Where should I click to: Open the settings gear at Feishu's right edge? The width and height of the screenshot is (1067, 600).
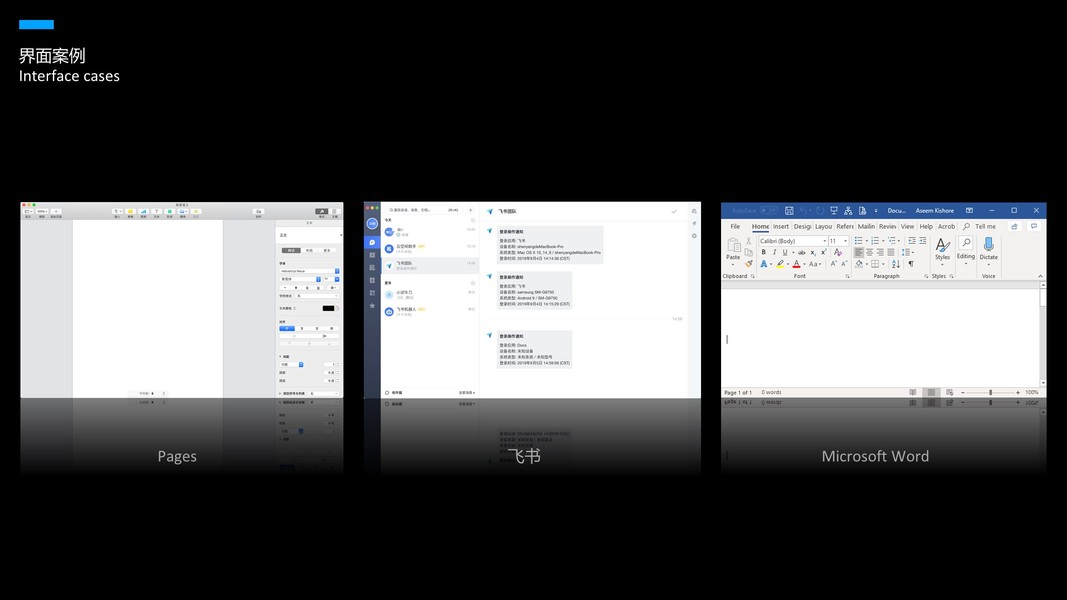[694, 236]
